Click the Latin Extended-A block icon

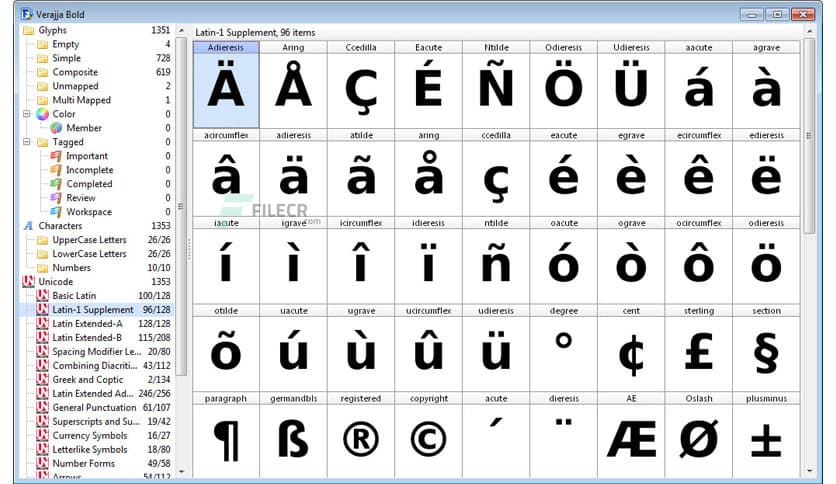43,324
